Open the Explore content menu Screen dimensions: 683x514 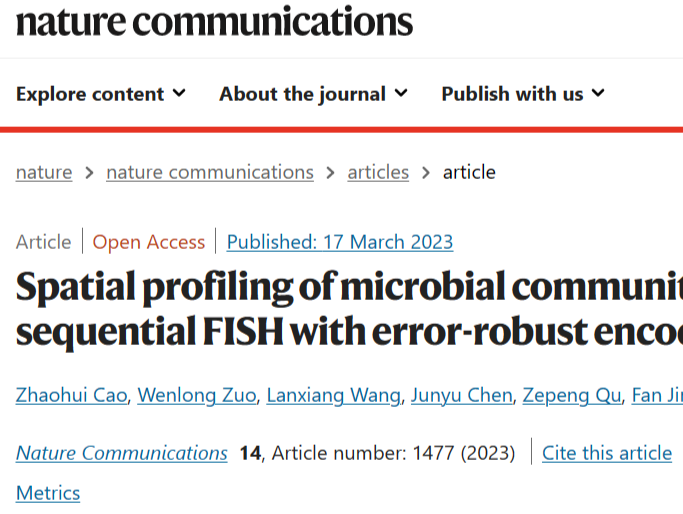pos(101,94)
